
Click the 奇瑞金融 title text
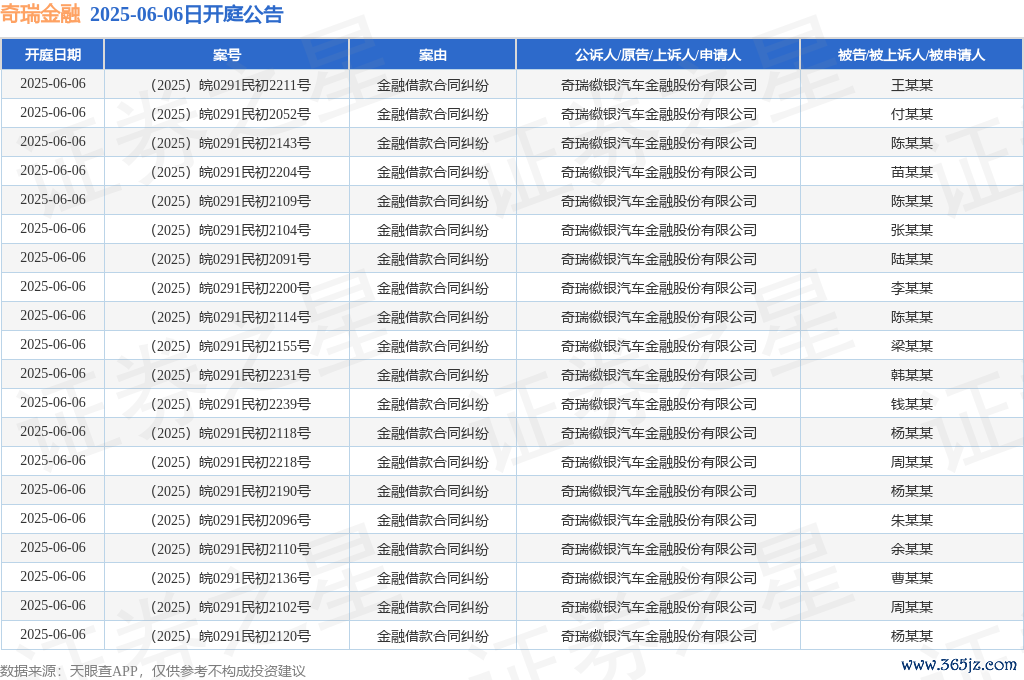coord(40,14)
